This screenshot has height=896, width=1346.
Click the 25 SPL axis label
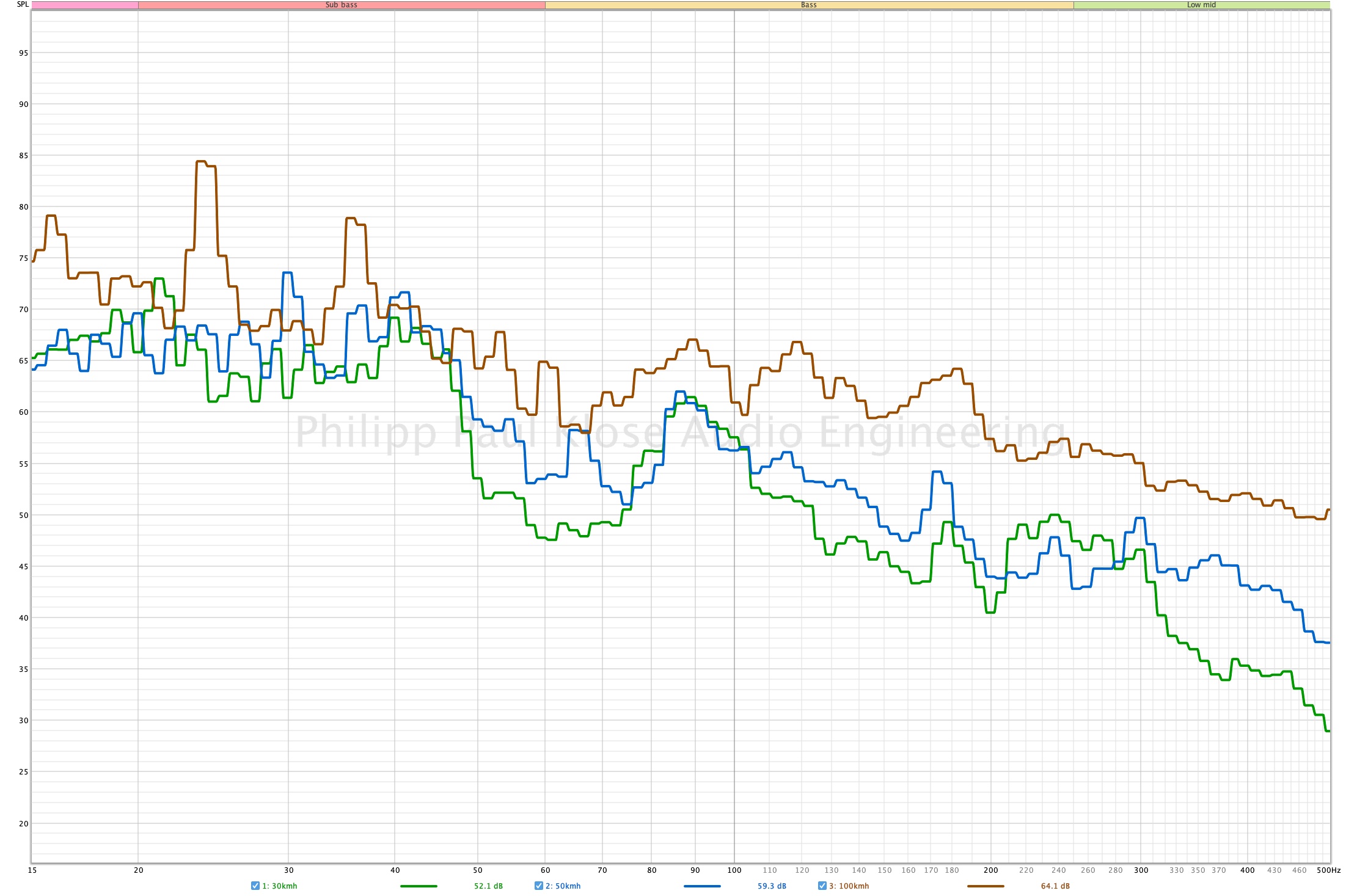click(x=23, y=771)
